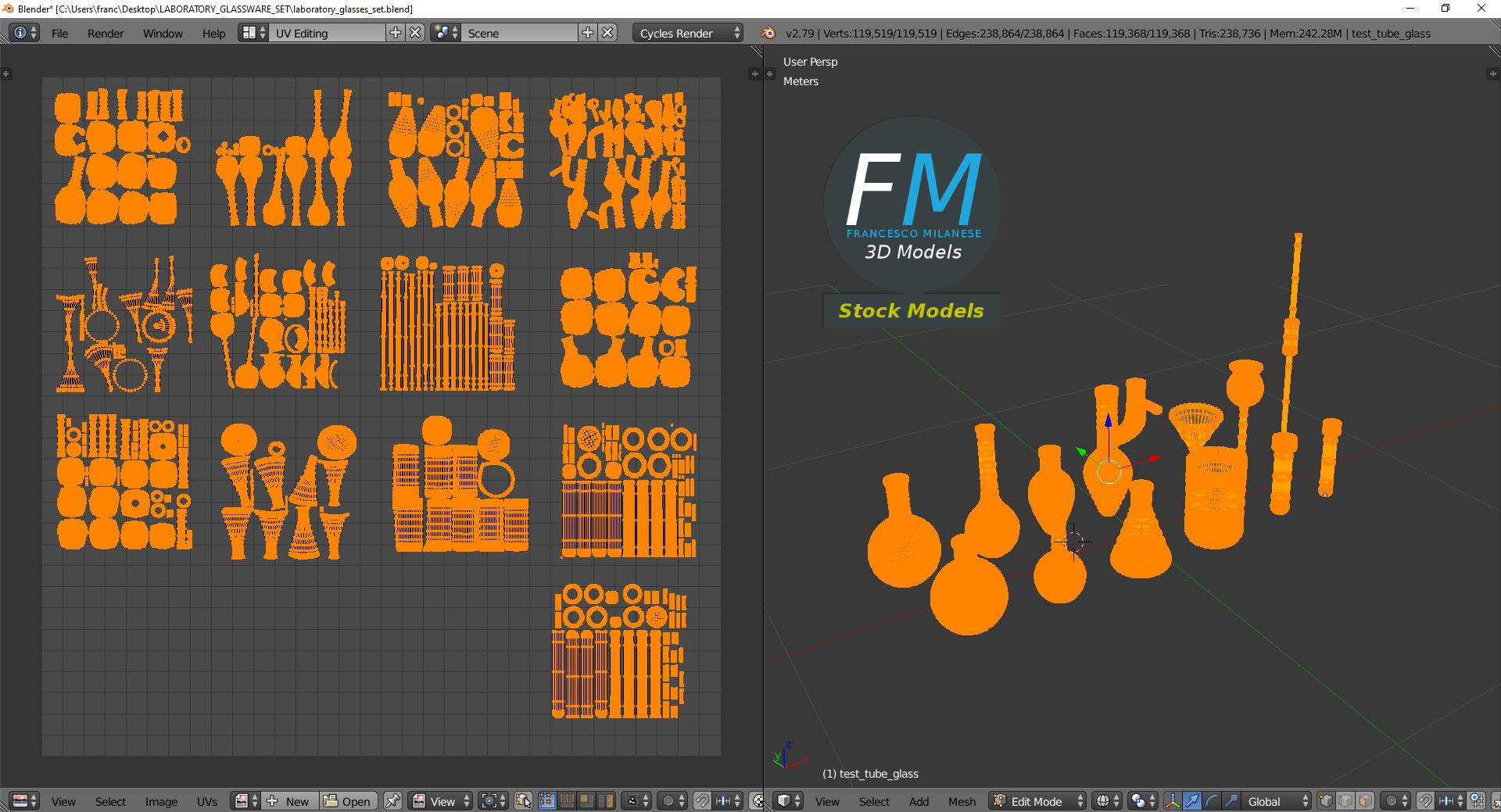Browse screen layouts icon button
Image resolution: width=1501 pixels, height=812 pixels.
pyautogui.click(x=253, y=33)
